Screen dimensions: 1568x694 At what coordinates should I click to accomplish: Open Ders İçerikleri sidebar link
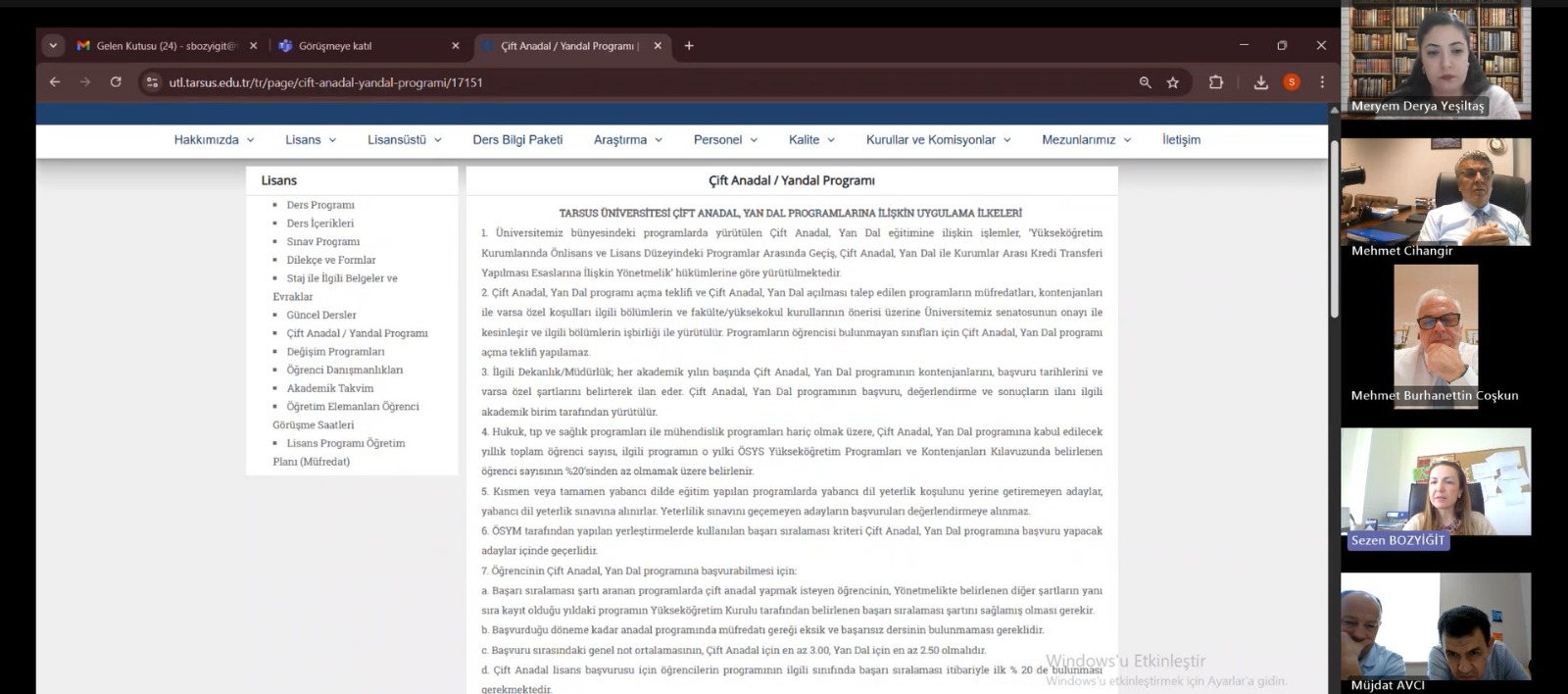[x=319, y=223]
